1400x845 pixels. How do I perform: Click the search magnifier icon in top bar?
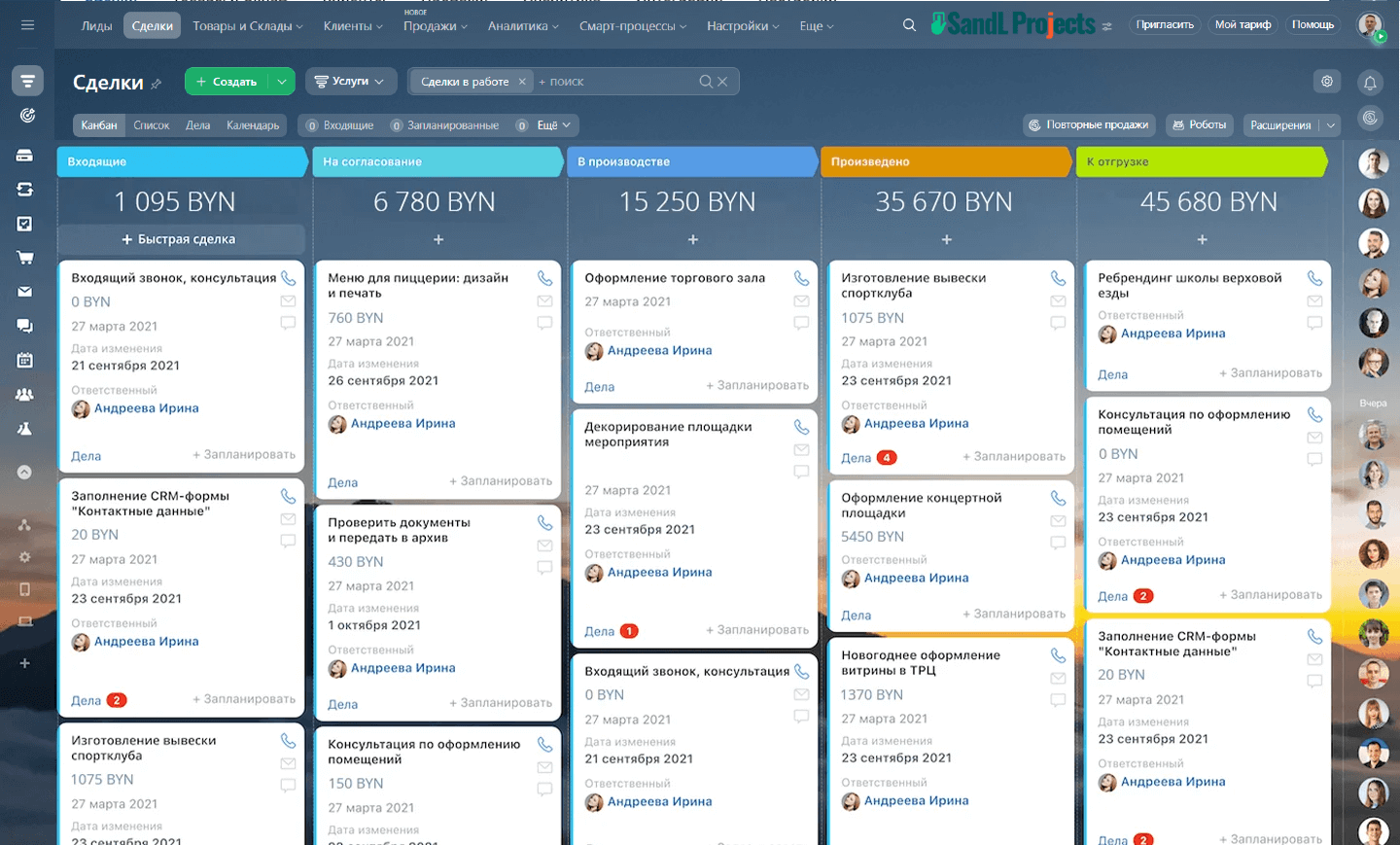coord(909,25)
